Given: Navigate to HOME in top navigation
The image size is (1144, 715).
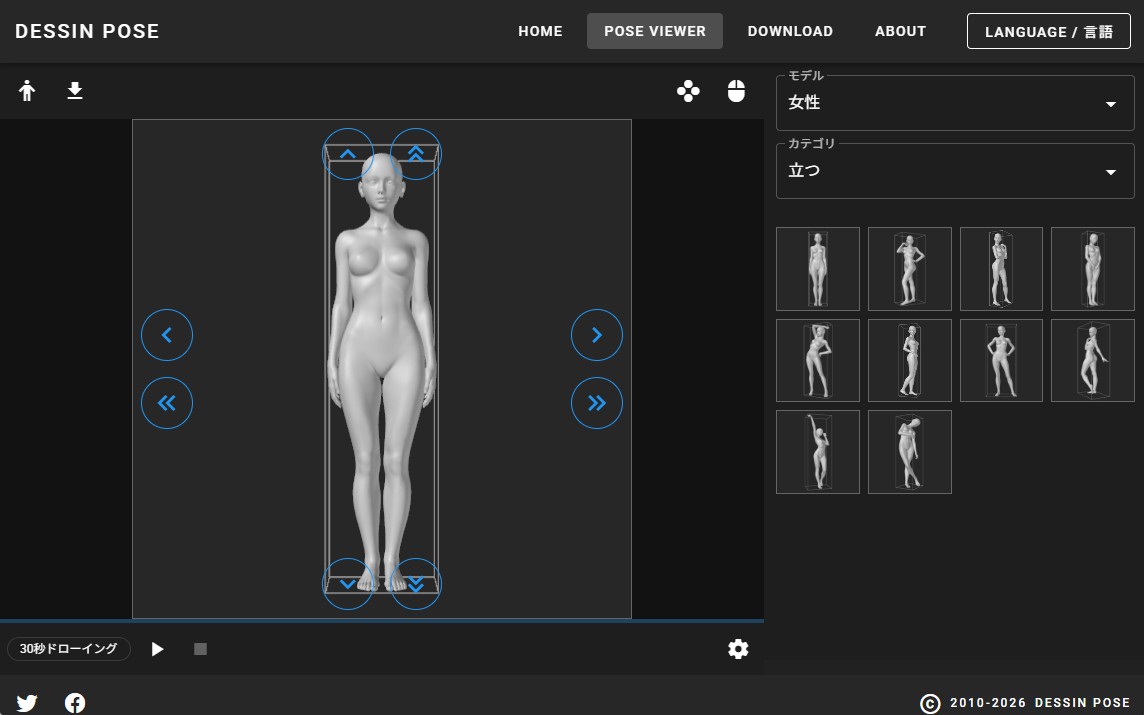Looking at the screenshot, I should (x=540, y=31).
